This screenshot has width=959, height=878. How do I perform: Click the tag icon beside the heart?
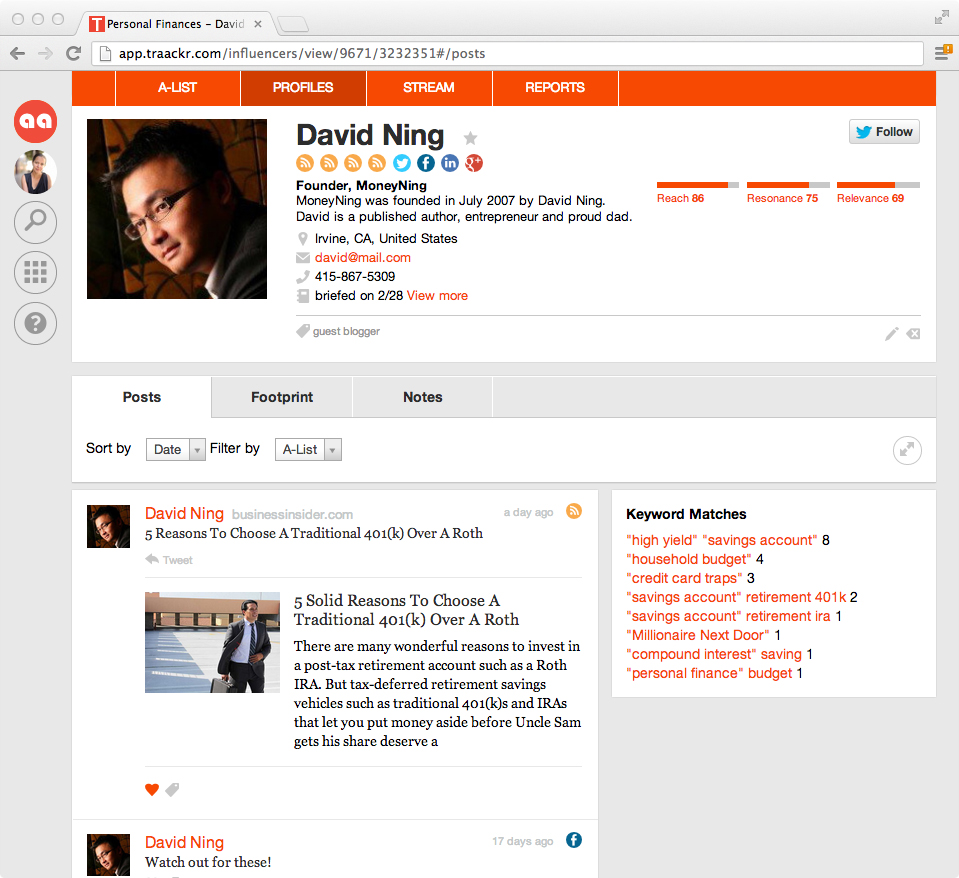(x=172, y=789)
